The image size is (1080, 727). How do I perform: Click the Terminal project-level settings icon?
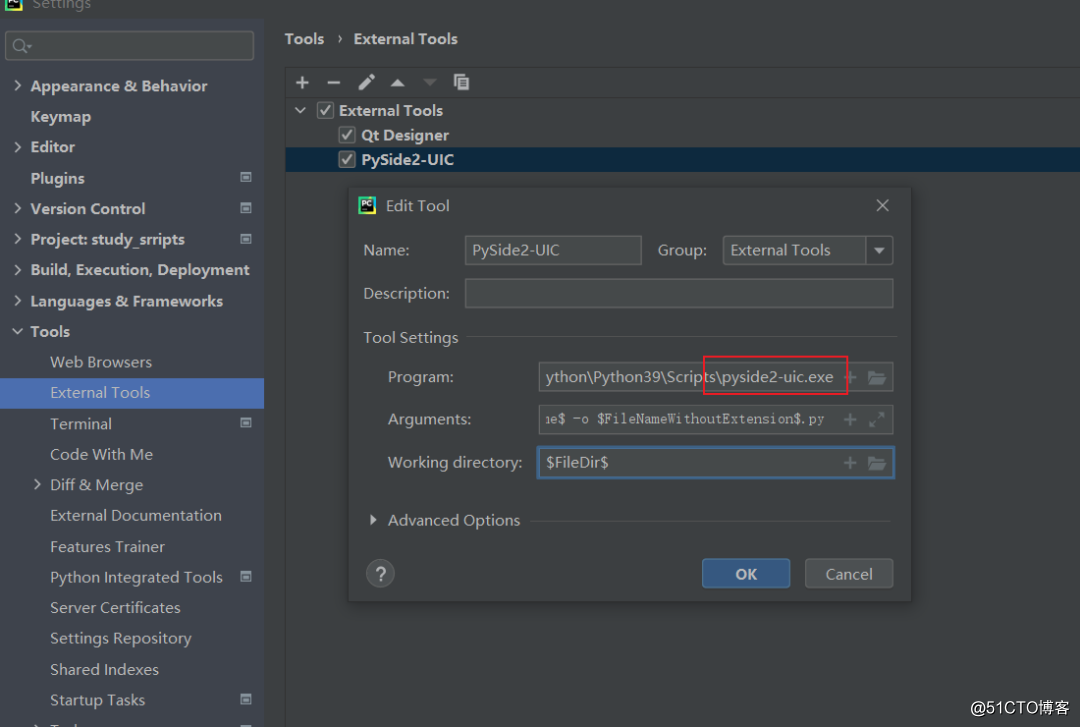[245, 422]
